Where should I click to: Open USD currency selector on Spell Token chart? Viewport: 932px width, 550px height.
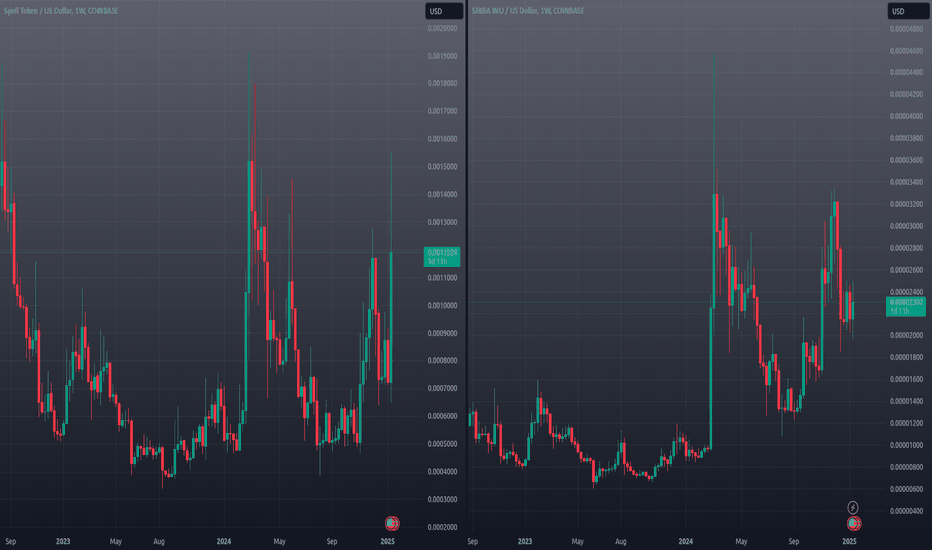click(444, 11)
